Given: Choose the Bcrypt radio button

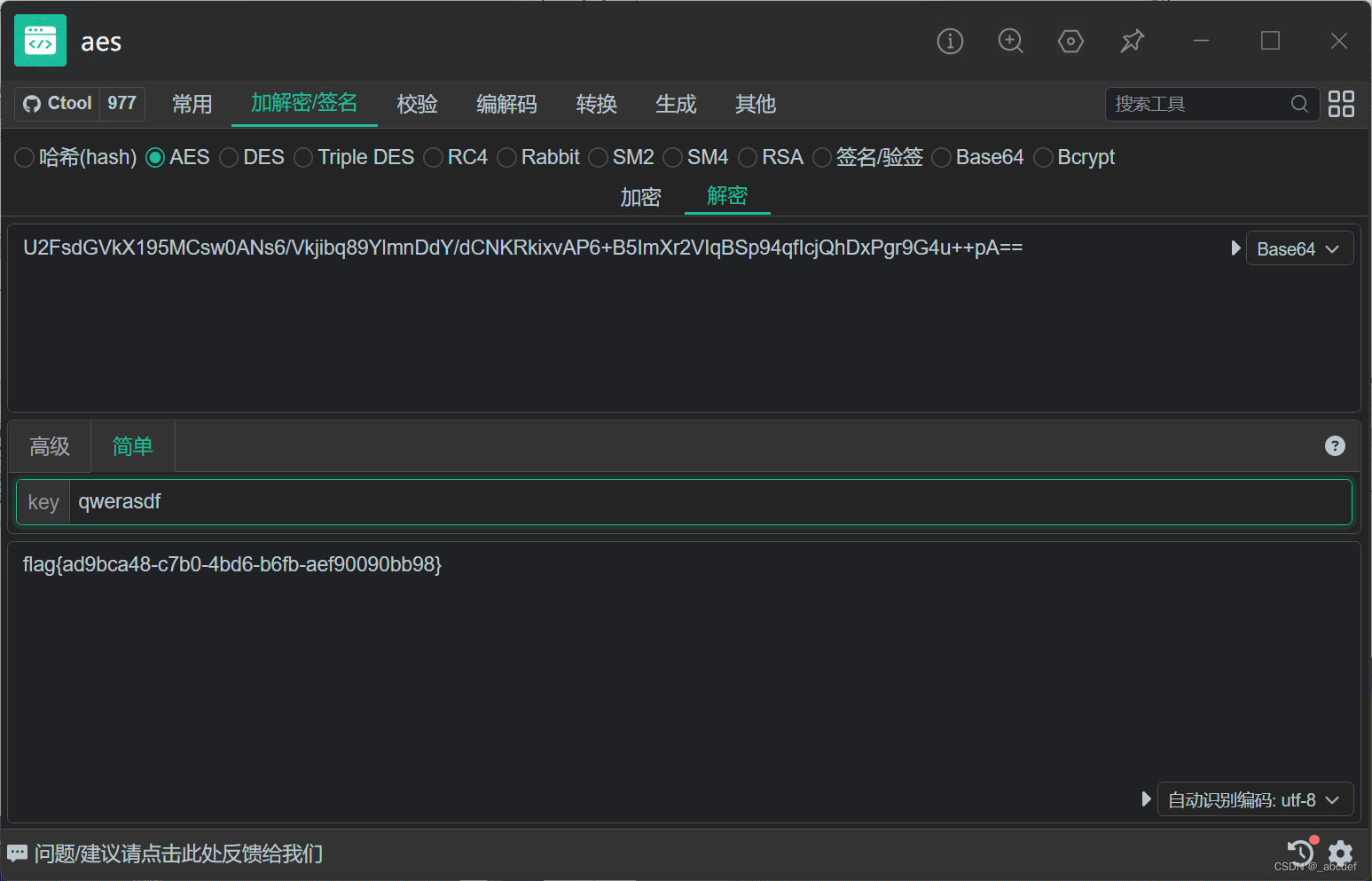Looking at the screenshot, I should 1043,158.
